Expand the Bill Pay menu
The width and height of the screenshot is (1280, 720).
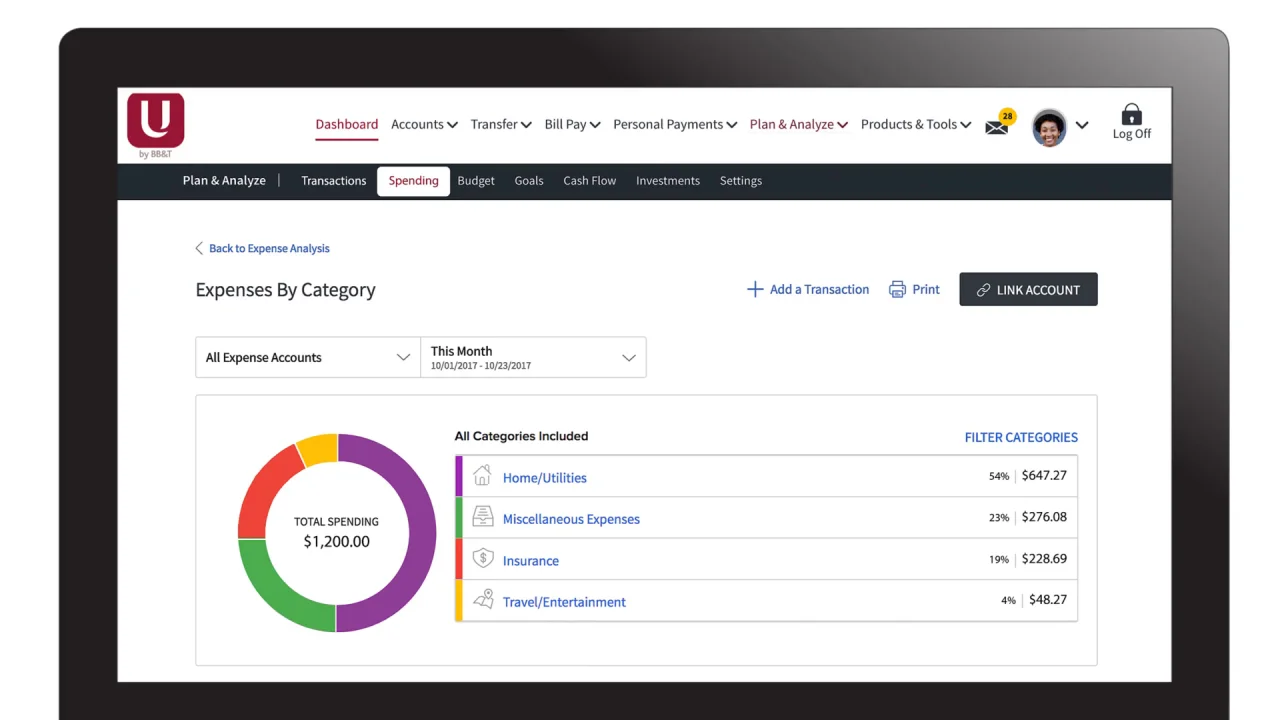coord(572,124)
